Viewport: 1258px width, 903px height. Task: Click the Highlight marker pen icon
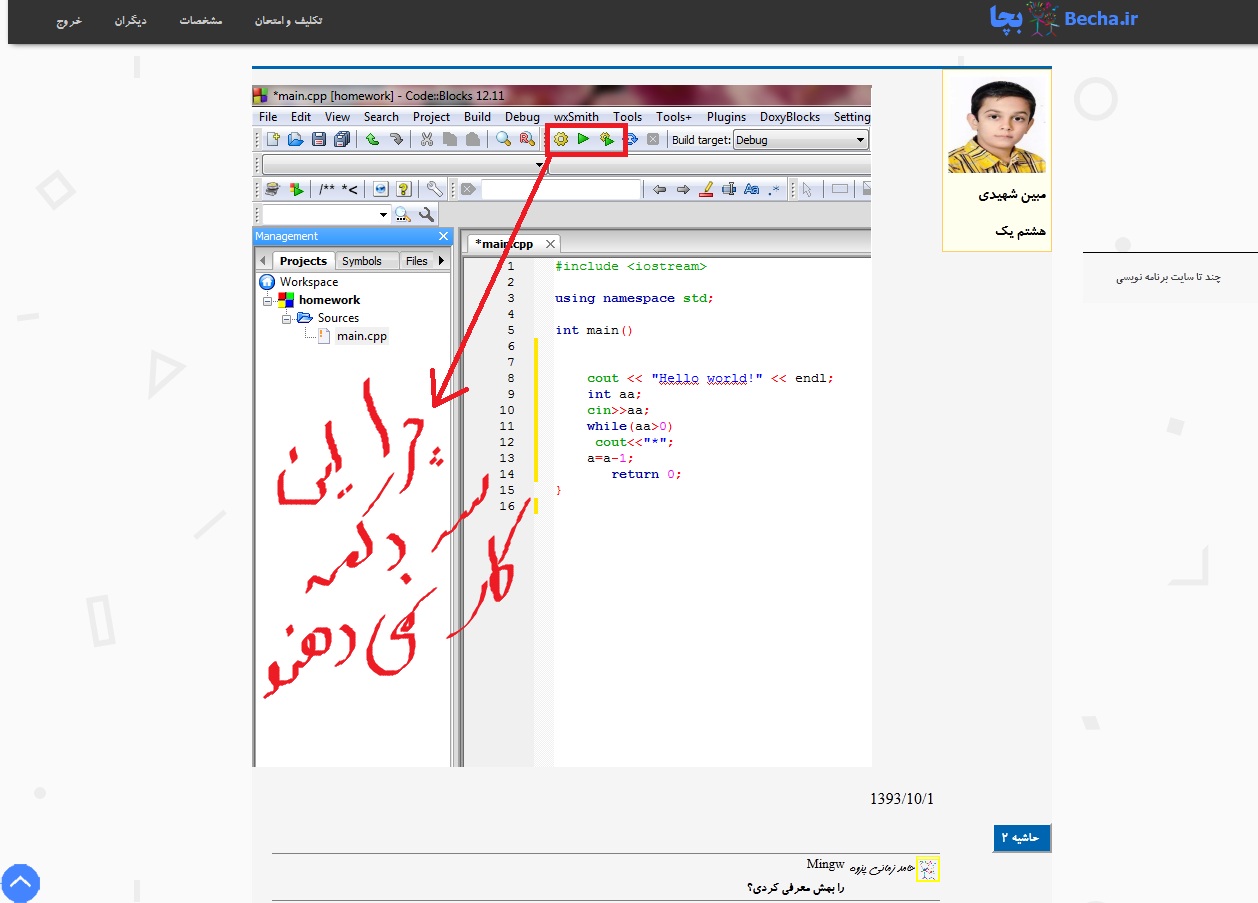[706, 189]
